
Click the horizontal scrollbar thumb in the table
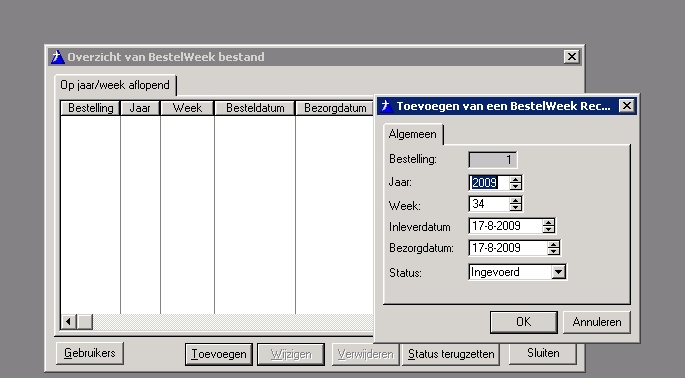click(85, 322)
